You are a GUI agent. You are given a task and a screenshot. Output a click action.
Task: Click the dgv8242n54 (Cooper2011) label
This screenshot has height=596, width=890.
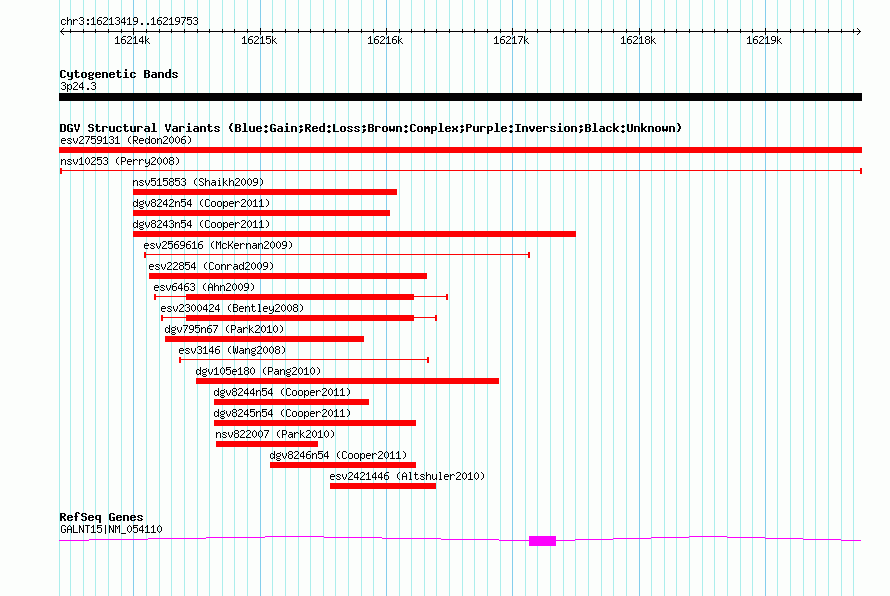pos(201,203)
